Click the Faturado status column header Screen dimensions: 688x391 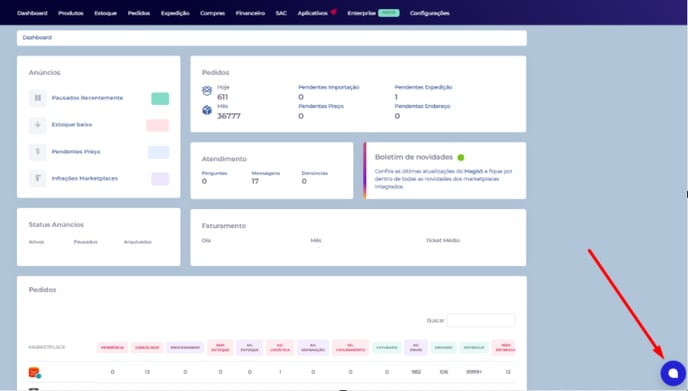coord(387,348)
